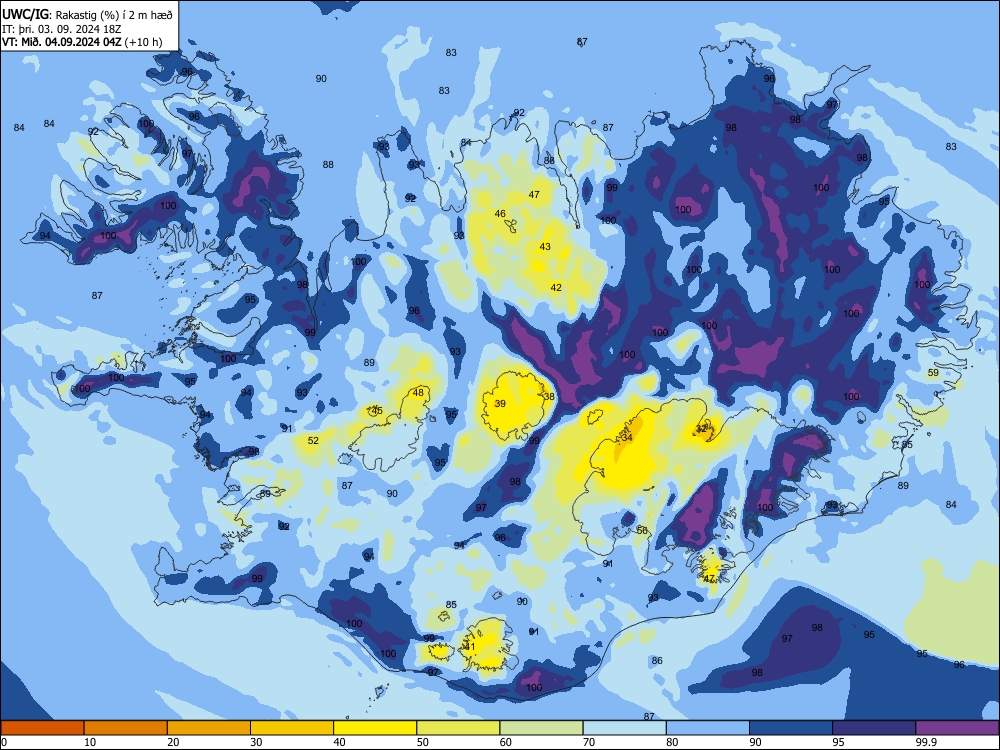Click the purple legend swatch above 99.9
The width and height of the screenshot is (1000, 750).
[x=958, y=728]
